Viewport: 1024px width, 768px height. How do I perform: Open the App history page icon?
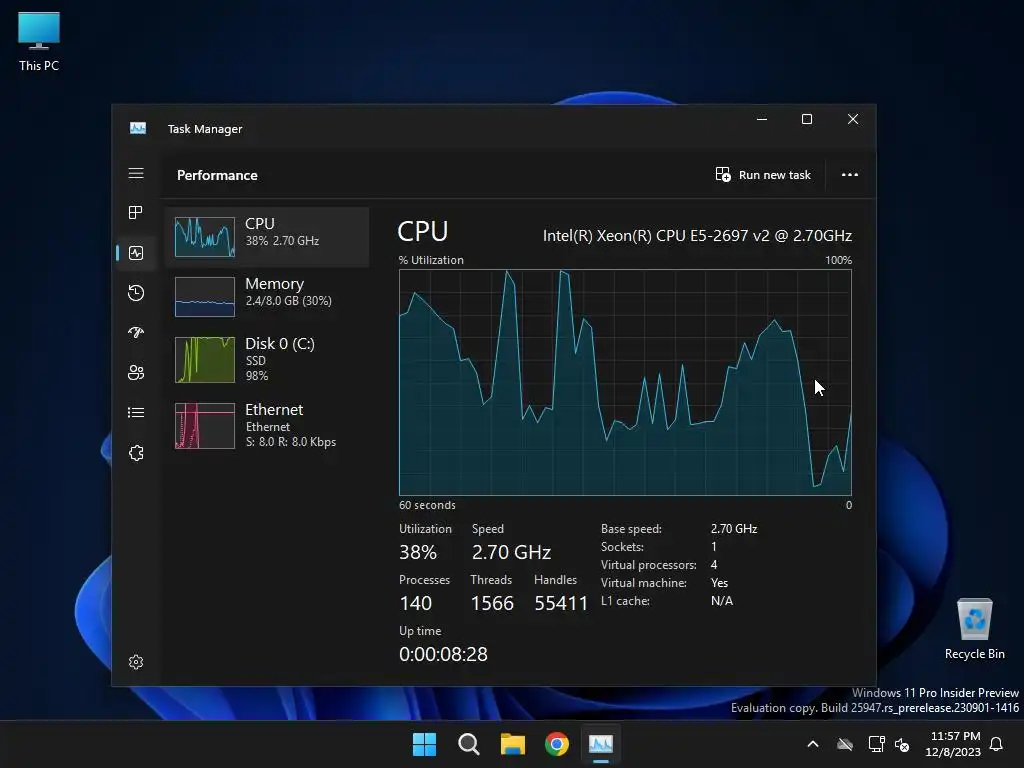pyautogui.click(x=136, y=293)
